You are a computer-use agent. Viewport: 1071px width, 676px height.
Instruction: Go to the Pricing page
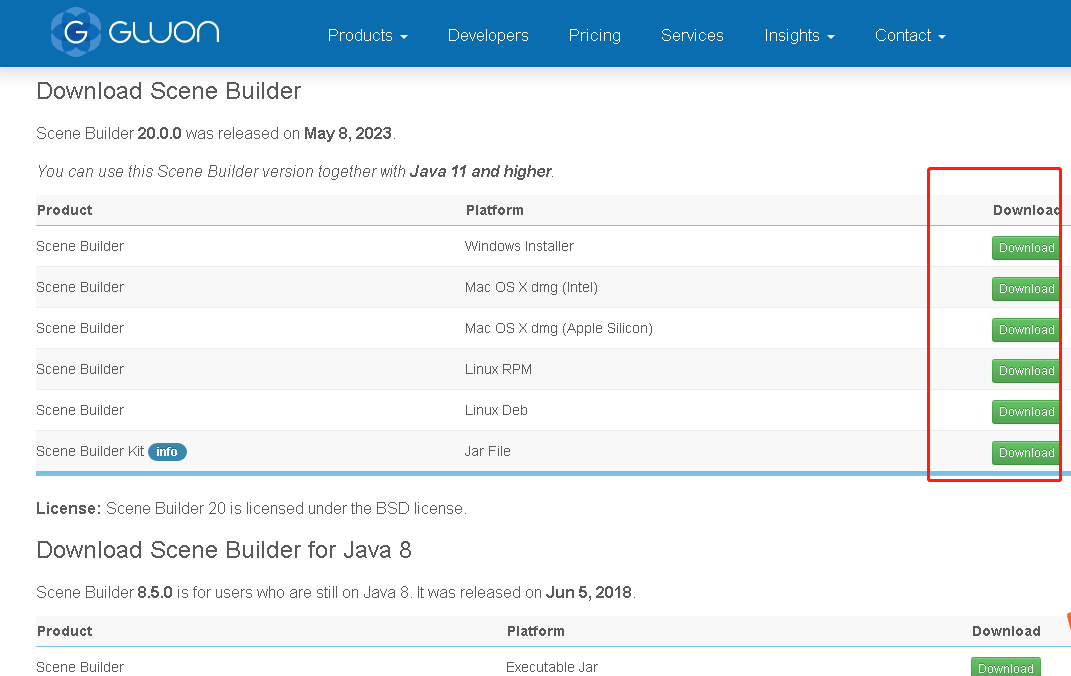(594, 35)
